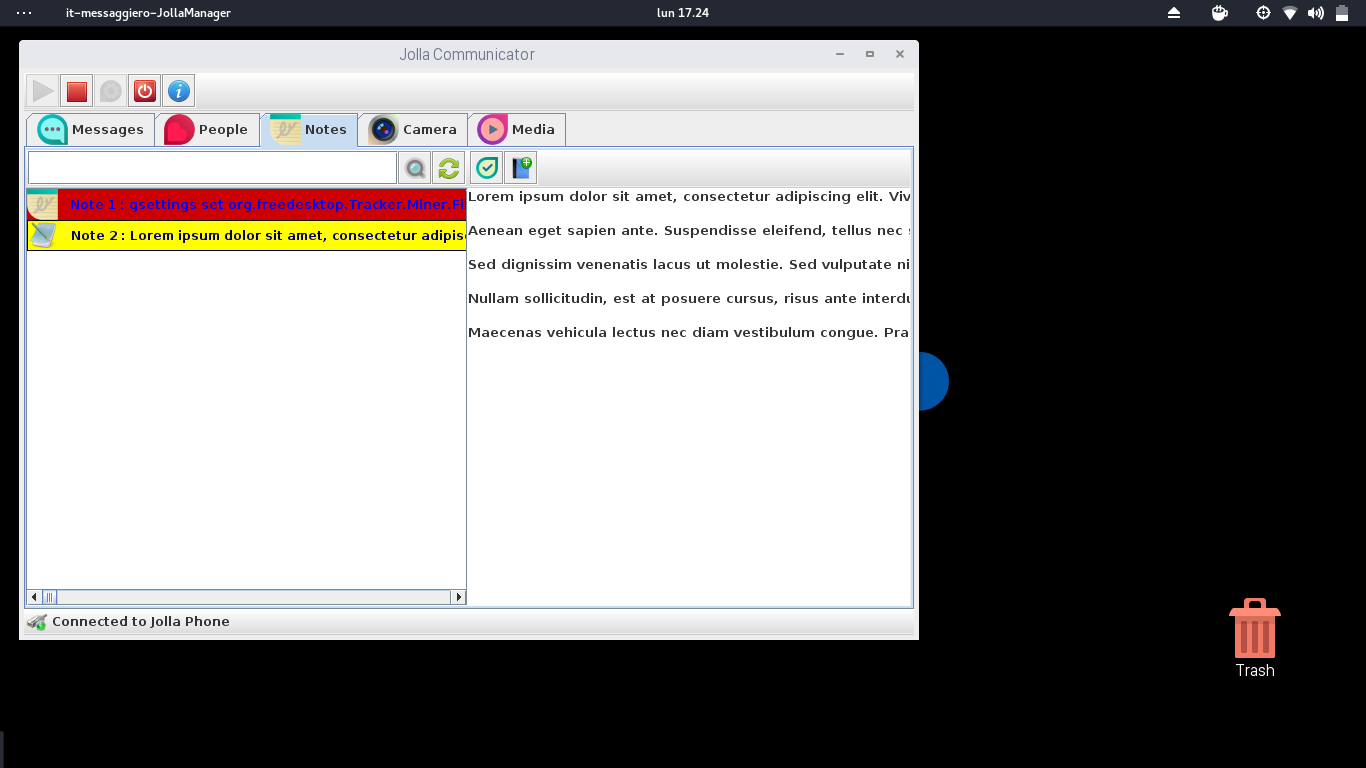Switch to the People tab
Image resolution: width=1366 pixels, height=768 pixels.
(207, 130)
